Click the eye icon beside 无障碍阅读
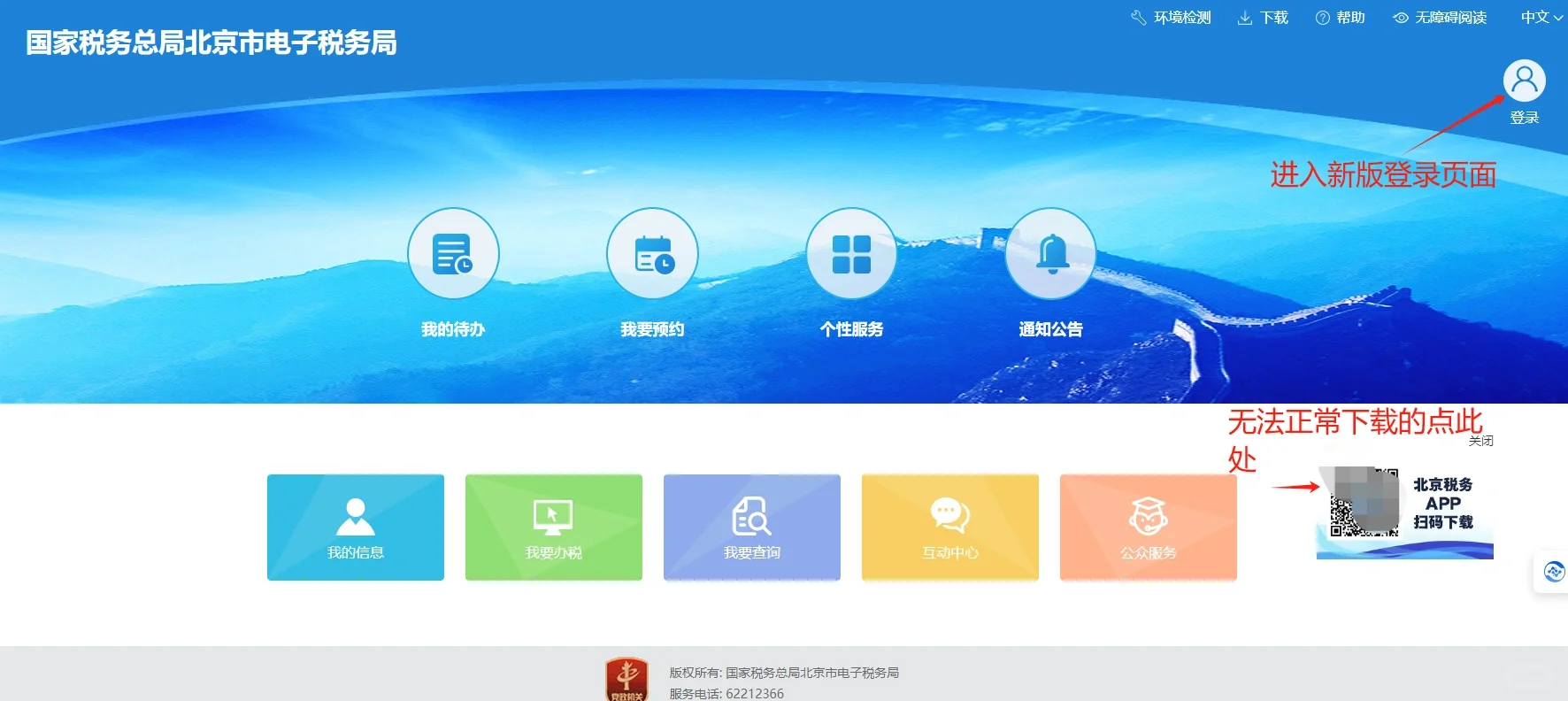The image size is (1568, 701). (1401, 18)
